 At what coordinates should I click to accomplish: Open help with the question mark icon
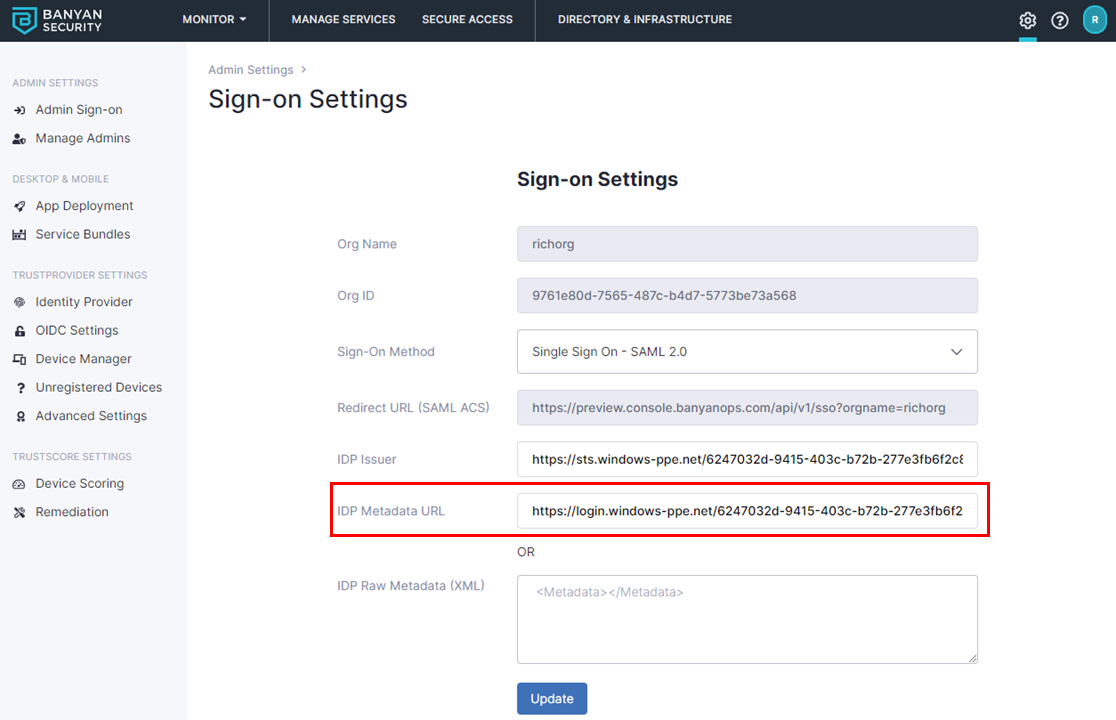pyautogui.click(x=1060, y=20)
